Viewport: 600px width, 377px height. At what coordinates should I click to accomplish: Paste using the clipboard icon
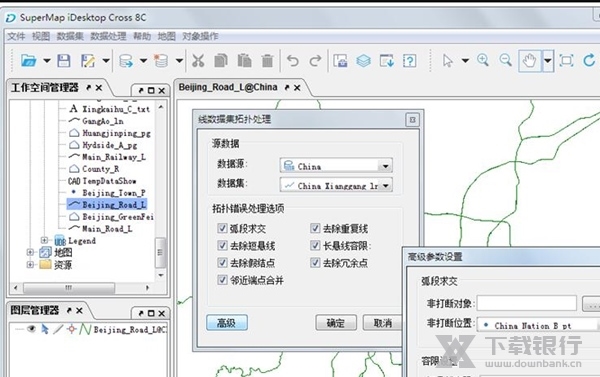(244, 60)
